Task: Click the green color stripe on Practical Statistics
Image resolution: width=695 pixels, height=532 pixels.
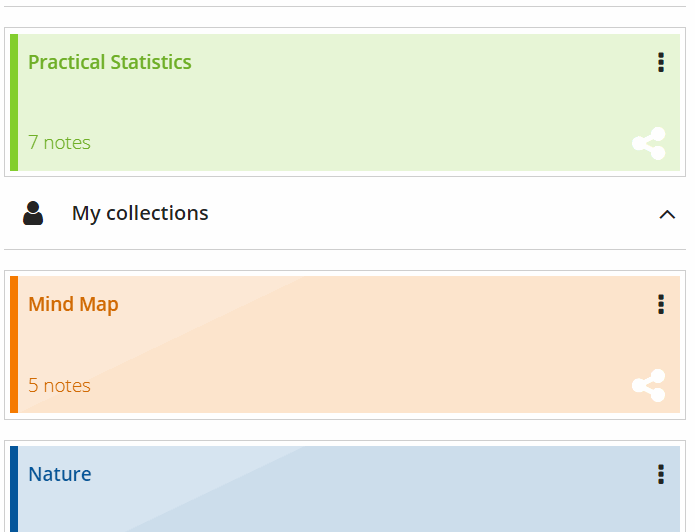Action: 14,102
